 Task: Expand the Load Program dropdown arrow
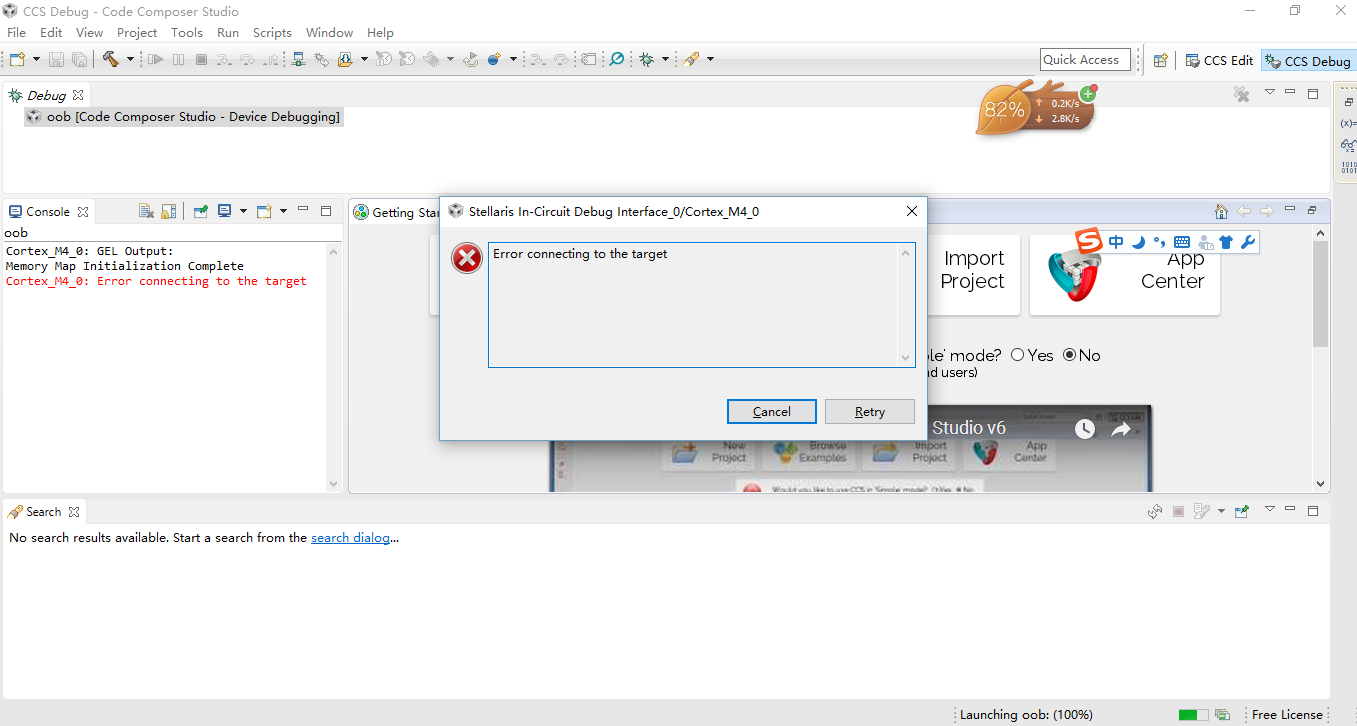coord(364,60)
